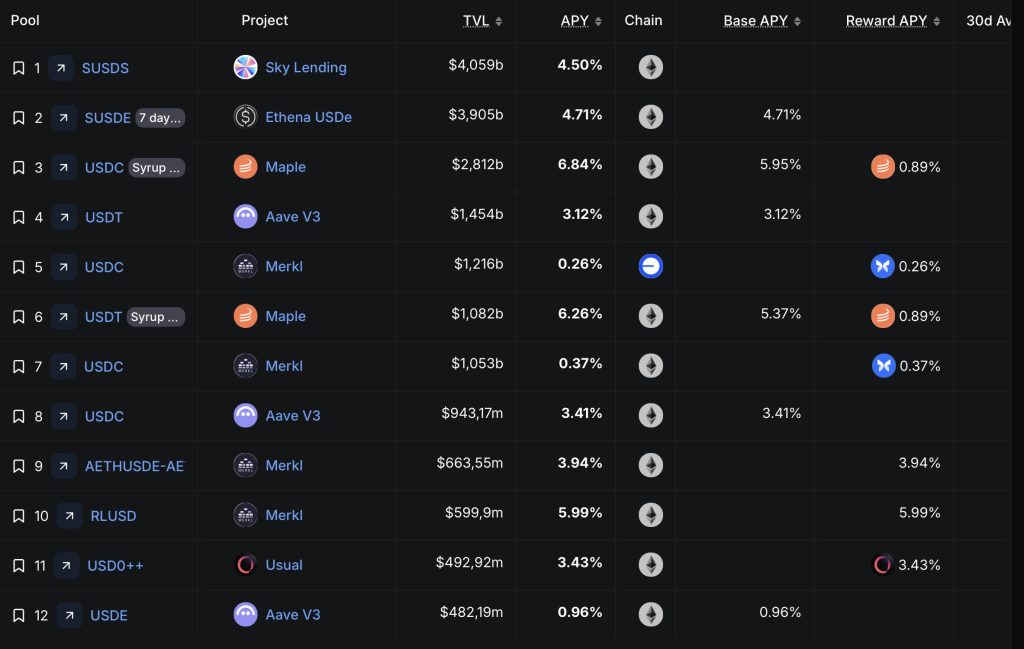
Task: Click the 7 day tag beside SUSDE
Action: (160, 118)
